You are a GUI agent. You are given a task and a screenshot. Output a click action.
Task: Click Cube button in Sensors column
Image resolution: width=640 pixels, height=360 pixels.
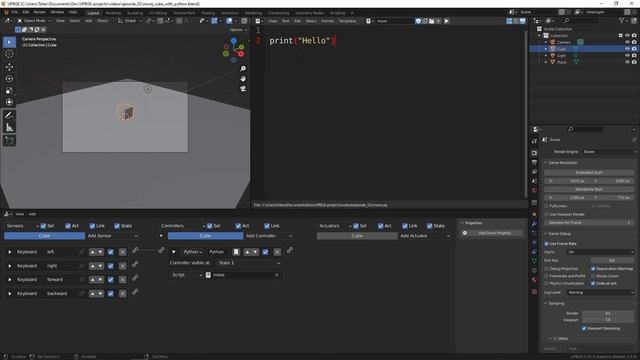[x=44, y=236]
